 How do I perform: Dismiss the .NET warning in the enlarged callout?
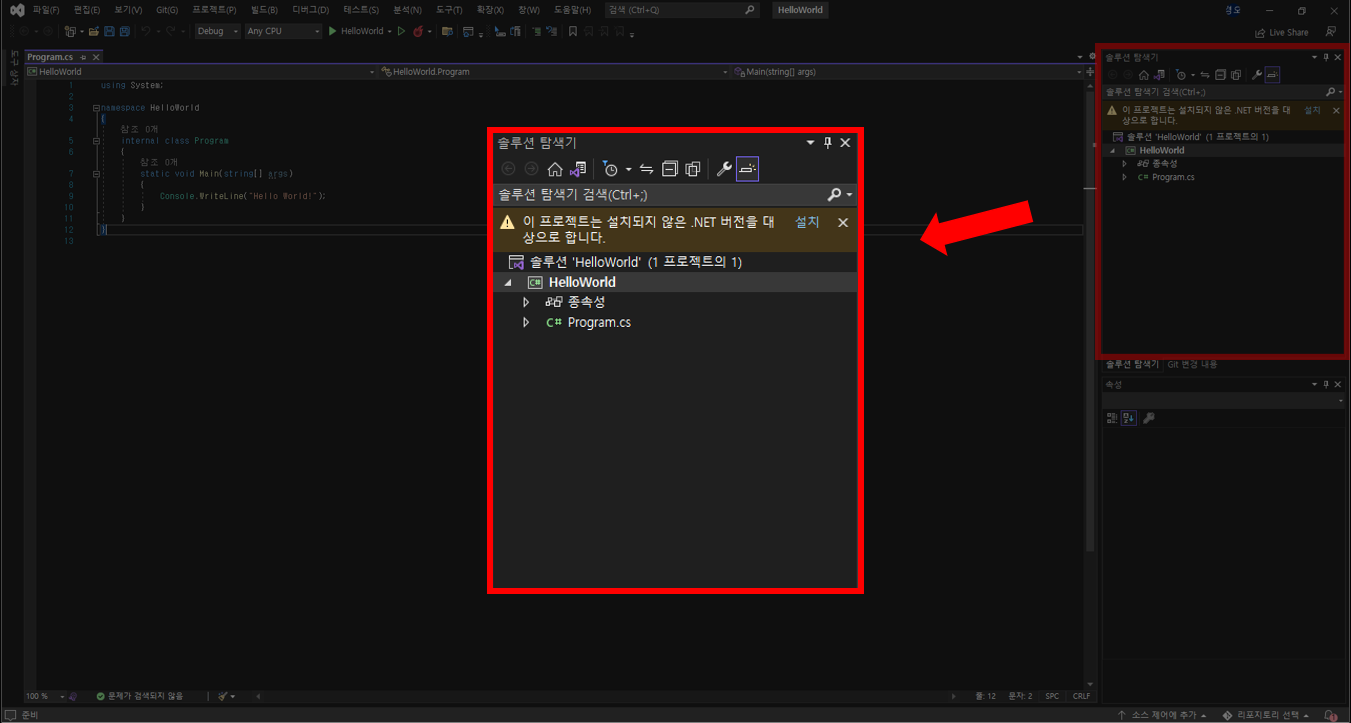click(x=843, y=222)
